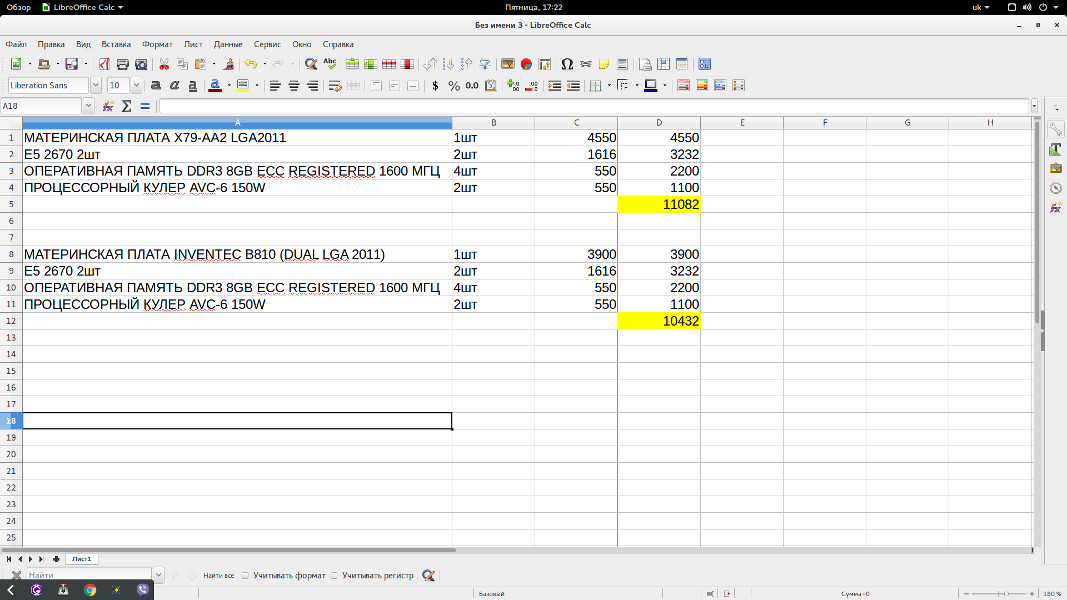This screenshot has width=1067, height=600.
Task: Expand the Name Box dropdown
Action: 88,106
